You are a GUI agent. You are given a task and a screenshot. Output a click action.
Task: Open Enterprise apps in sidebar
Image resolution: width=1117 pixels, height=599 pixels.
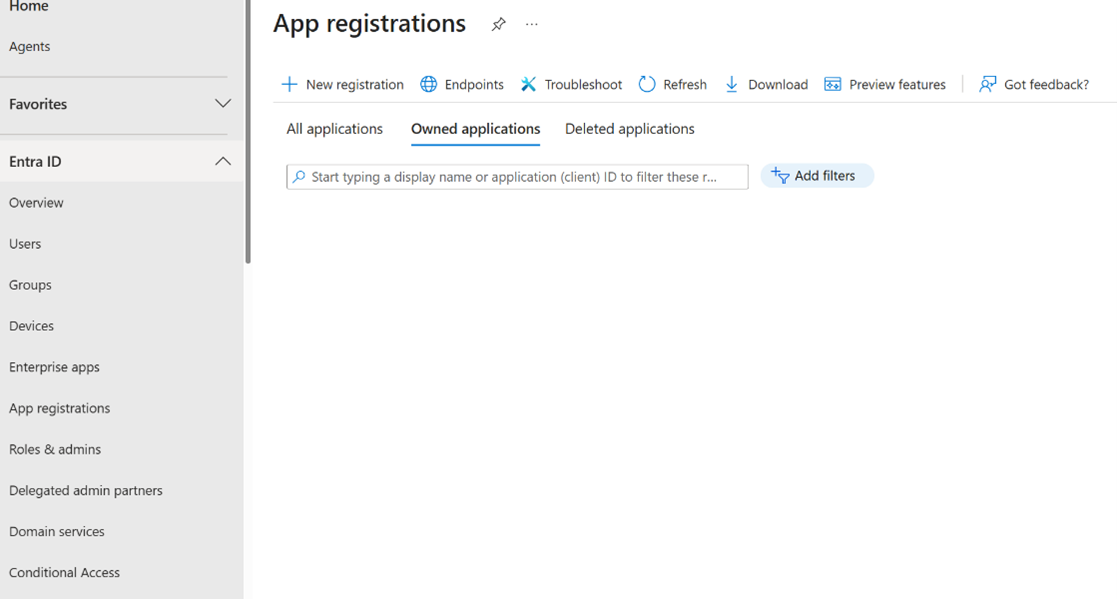point(54,367)
